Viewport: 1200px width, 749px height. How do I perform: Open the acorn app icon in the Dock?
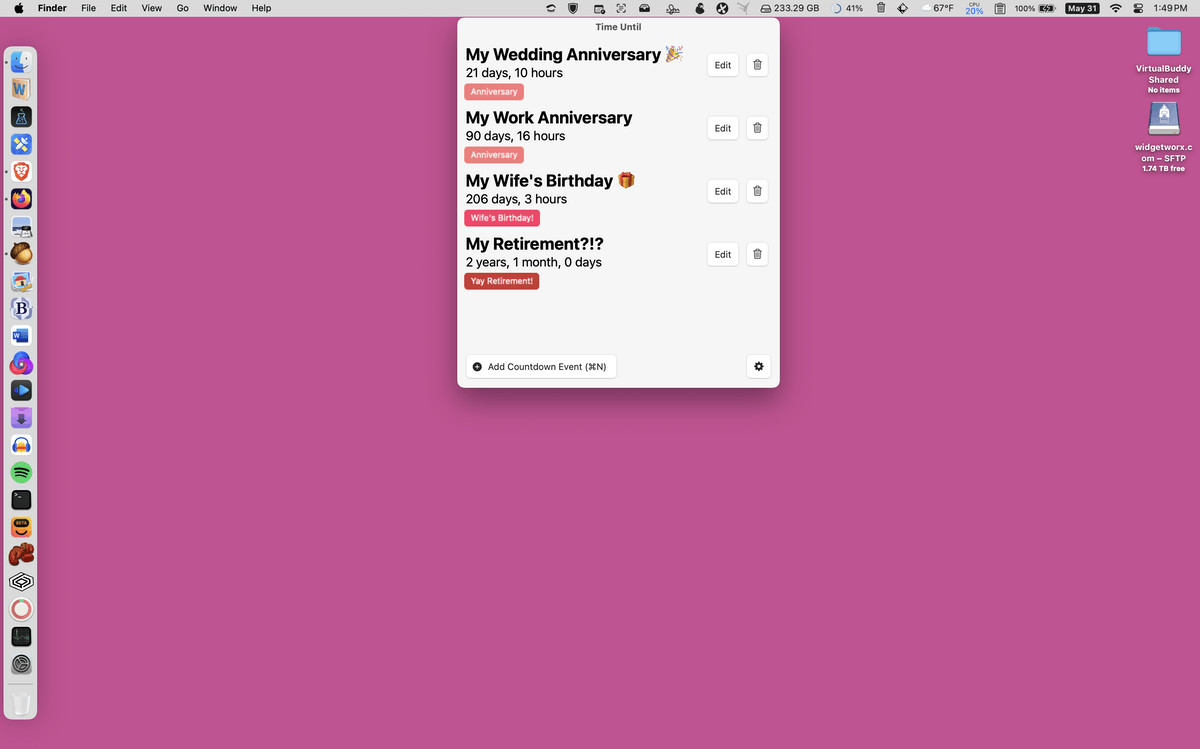pos(21,253)
